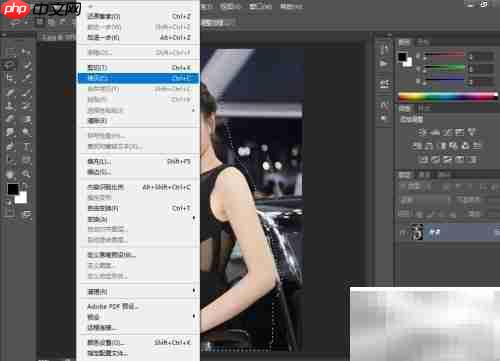Viewport: 500px width, 361px height.
Task: Select the Shape tool
Action: (26, 160)
